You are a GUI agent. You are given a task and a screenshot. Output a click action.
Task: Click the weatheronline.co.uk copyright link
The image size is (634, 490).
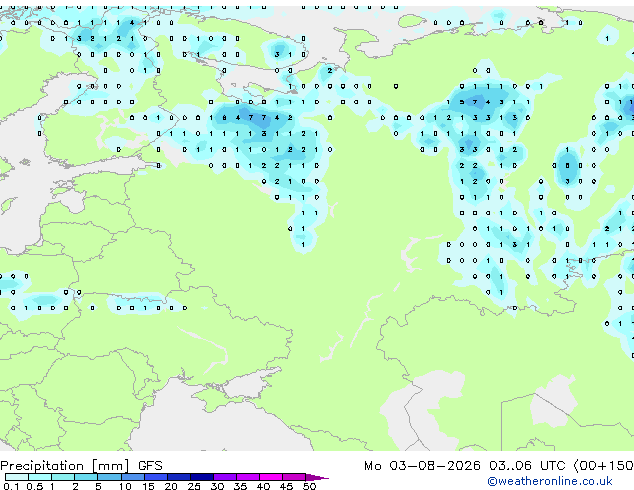pos(550,481)
